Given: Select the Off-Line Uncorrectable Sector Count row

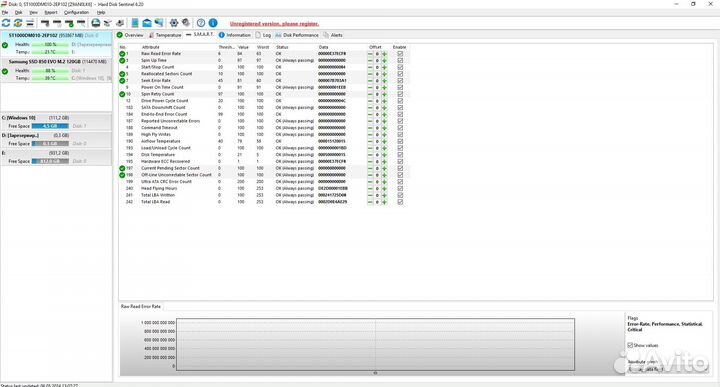Looking at the screenshot, I should click(x=264, y=175).
